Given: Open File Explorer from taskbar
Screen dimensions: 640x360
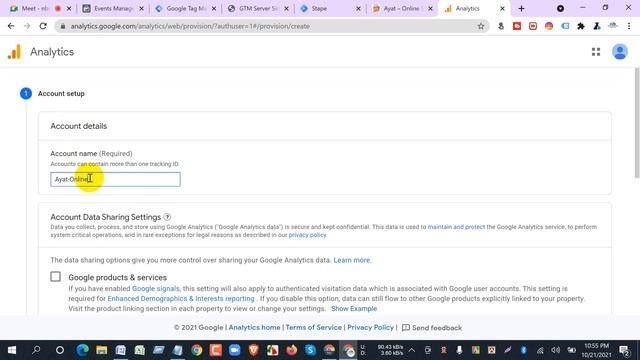Looking at the screenshot, I should [102, 350].
